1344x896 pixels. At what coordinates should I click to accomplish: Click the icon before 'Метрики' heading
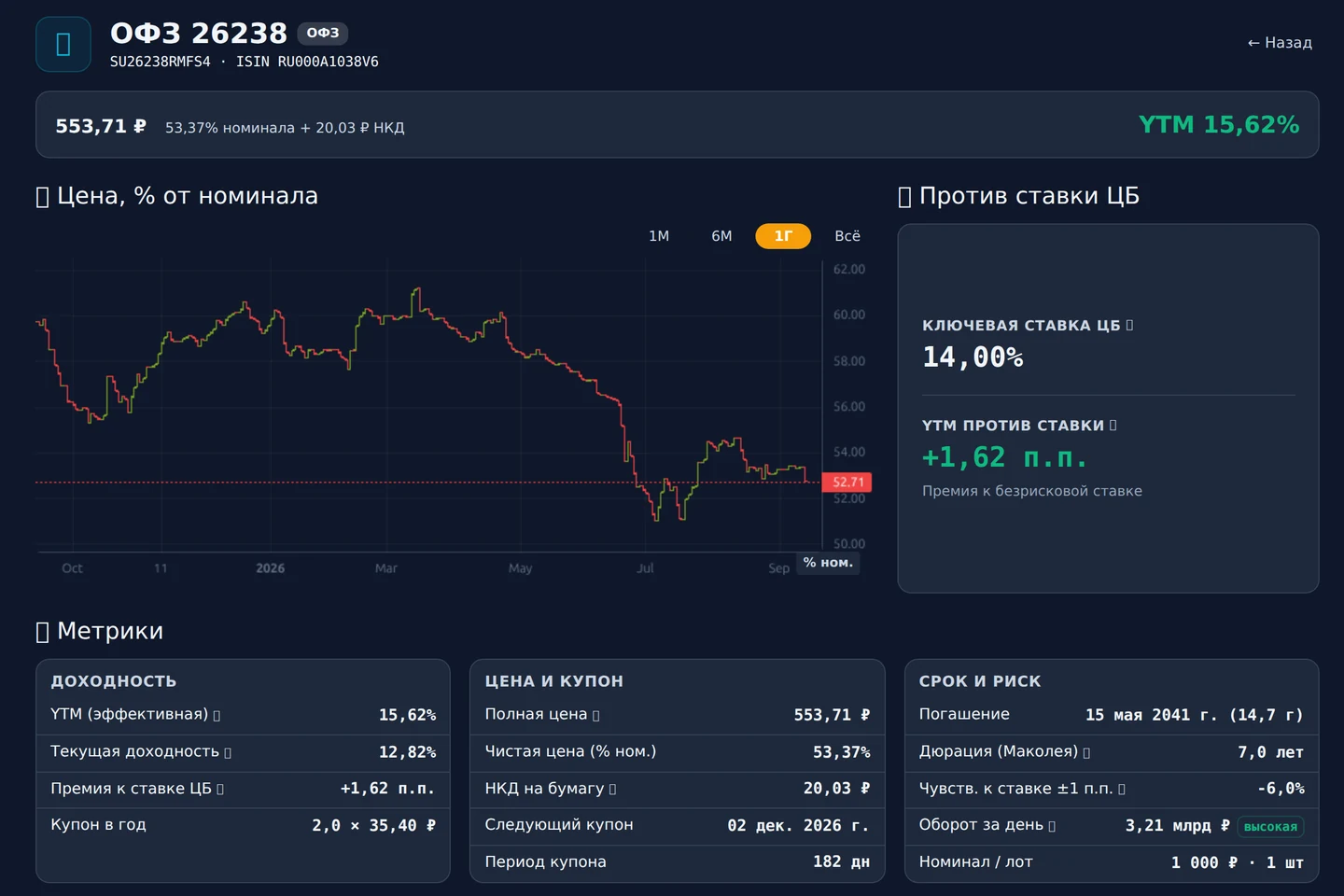[42, 632]
